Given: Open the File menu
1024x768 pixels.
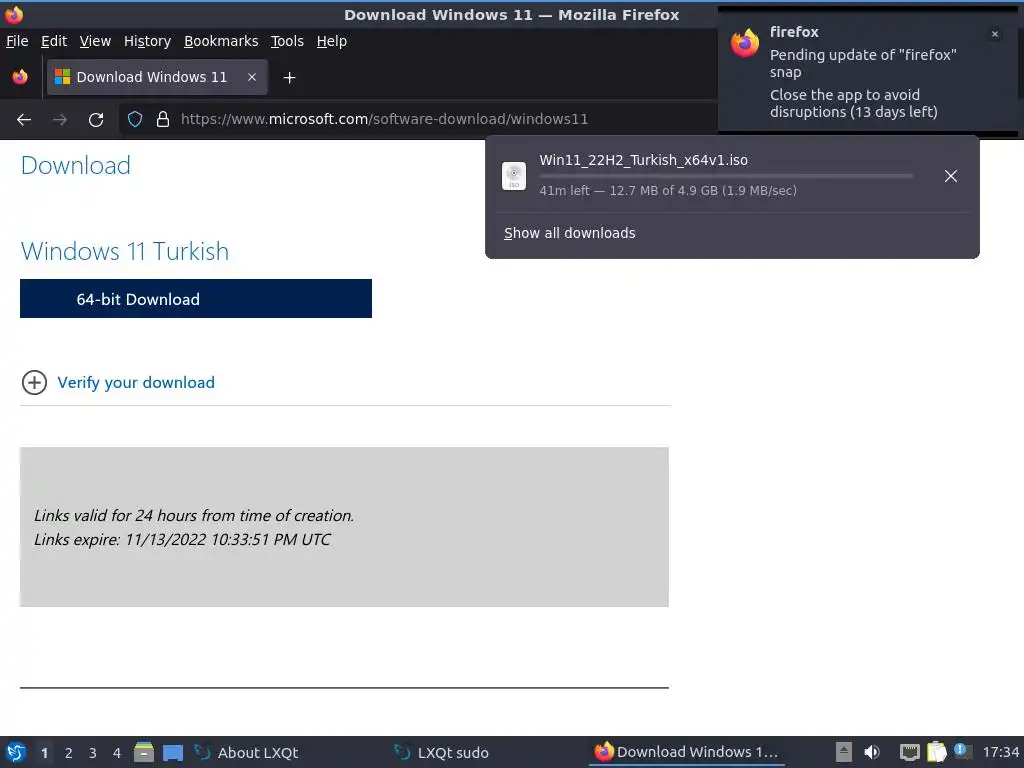Looking at the screenshot, I should 17,41.
